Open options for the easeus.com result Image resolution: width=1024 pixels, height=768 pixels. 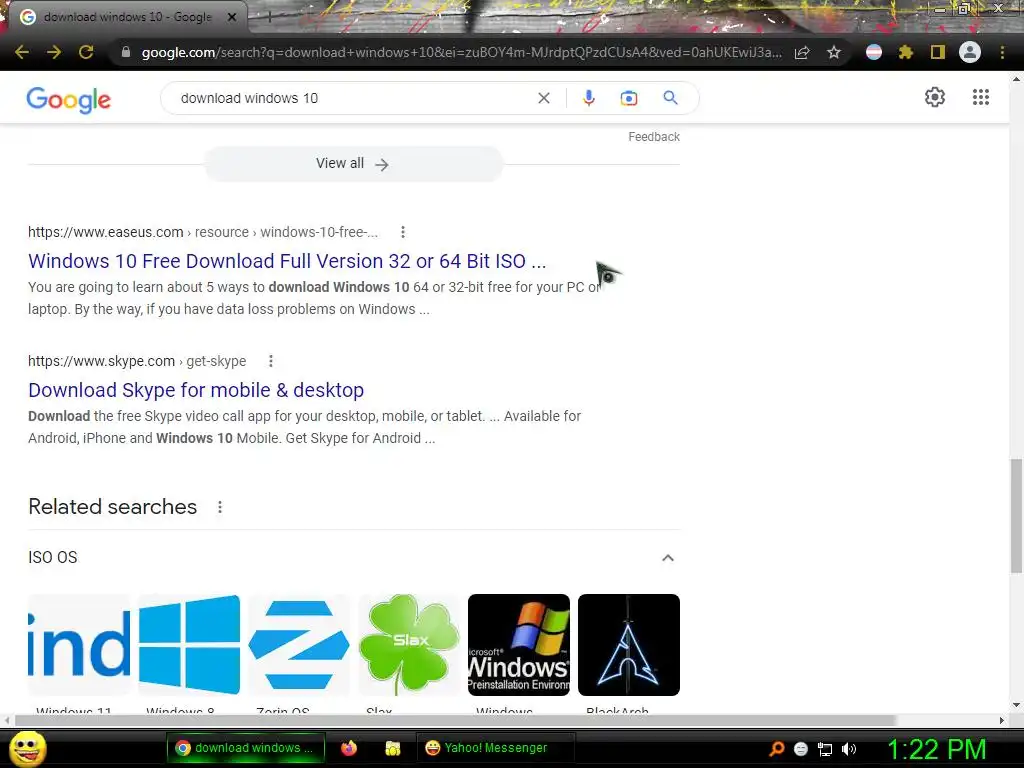tap(403, 232)
